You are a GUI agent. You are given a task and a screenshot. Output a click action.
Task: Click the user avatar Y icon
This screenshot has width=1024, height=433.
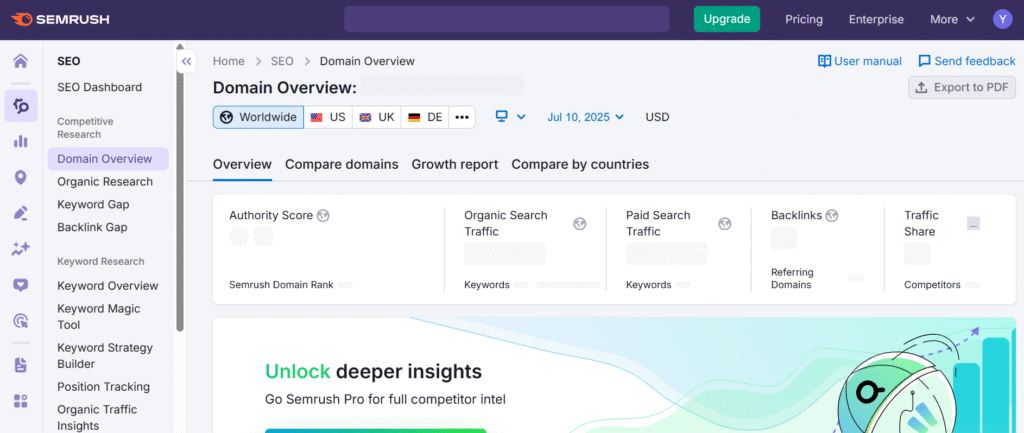click(1002, 19)
